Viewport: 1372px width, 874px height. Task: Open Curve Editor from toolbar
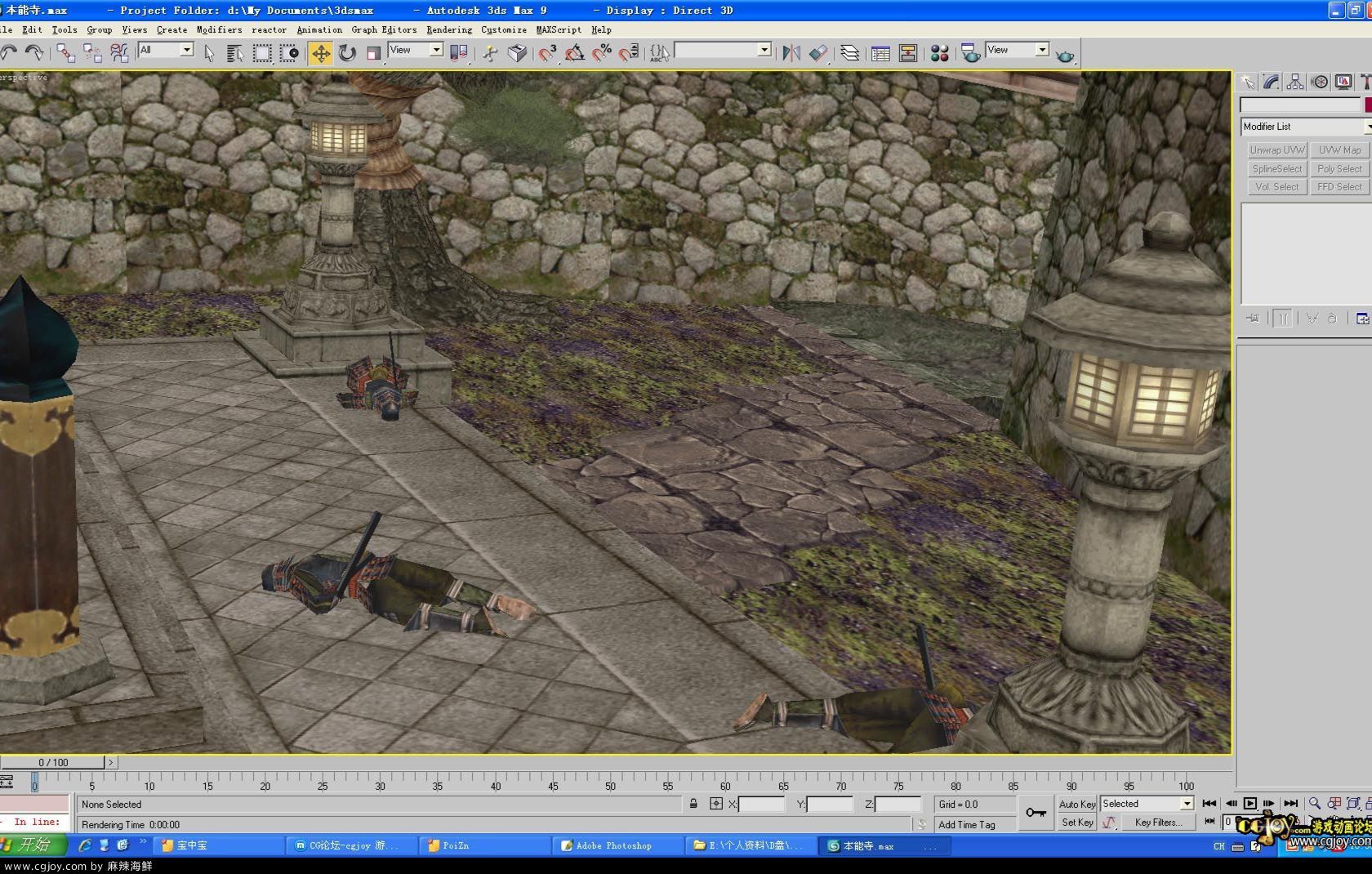point(880,53)
